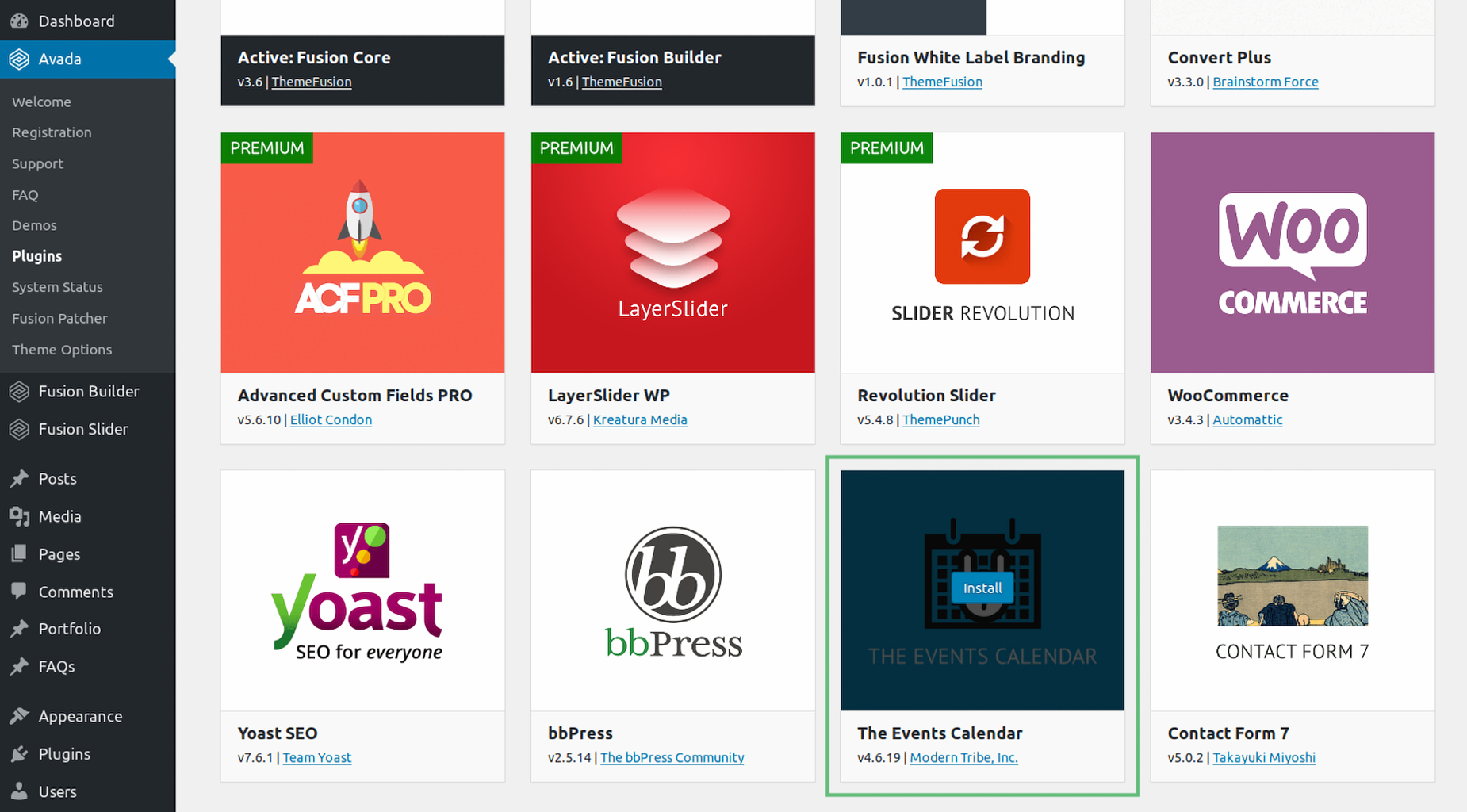
Task: Click the PREMIUM badge on Slider Revolution
Action: pos(887,148)
